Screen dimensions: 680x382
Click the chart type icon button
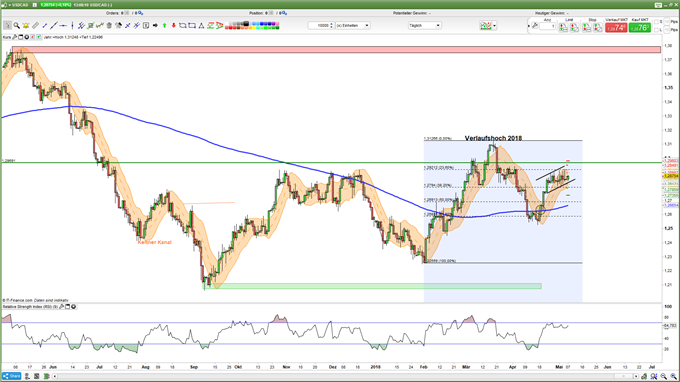[485, 26]
